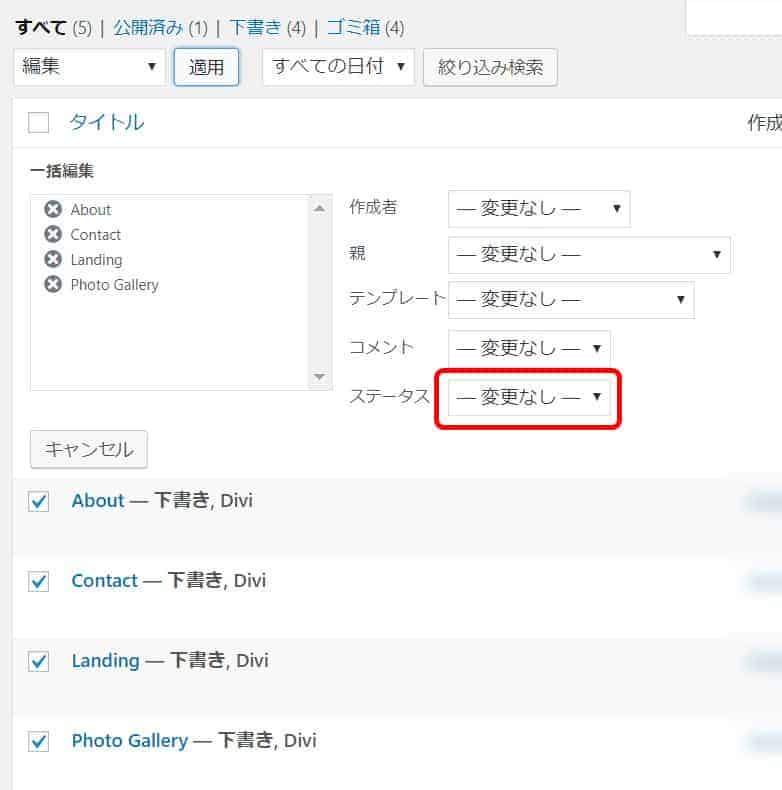Click the 適用 button
Viewport: 782px width, 790px height.
206,67
